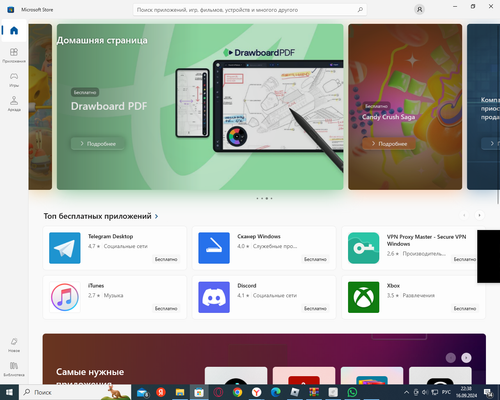This screenshot has height=400, width=500.
Task: Open Google Chrome from the taskbar
Action: pyautogui.click(x=237, y=392)
